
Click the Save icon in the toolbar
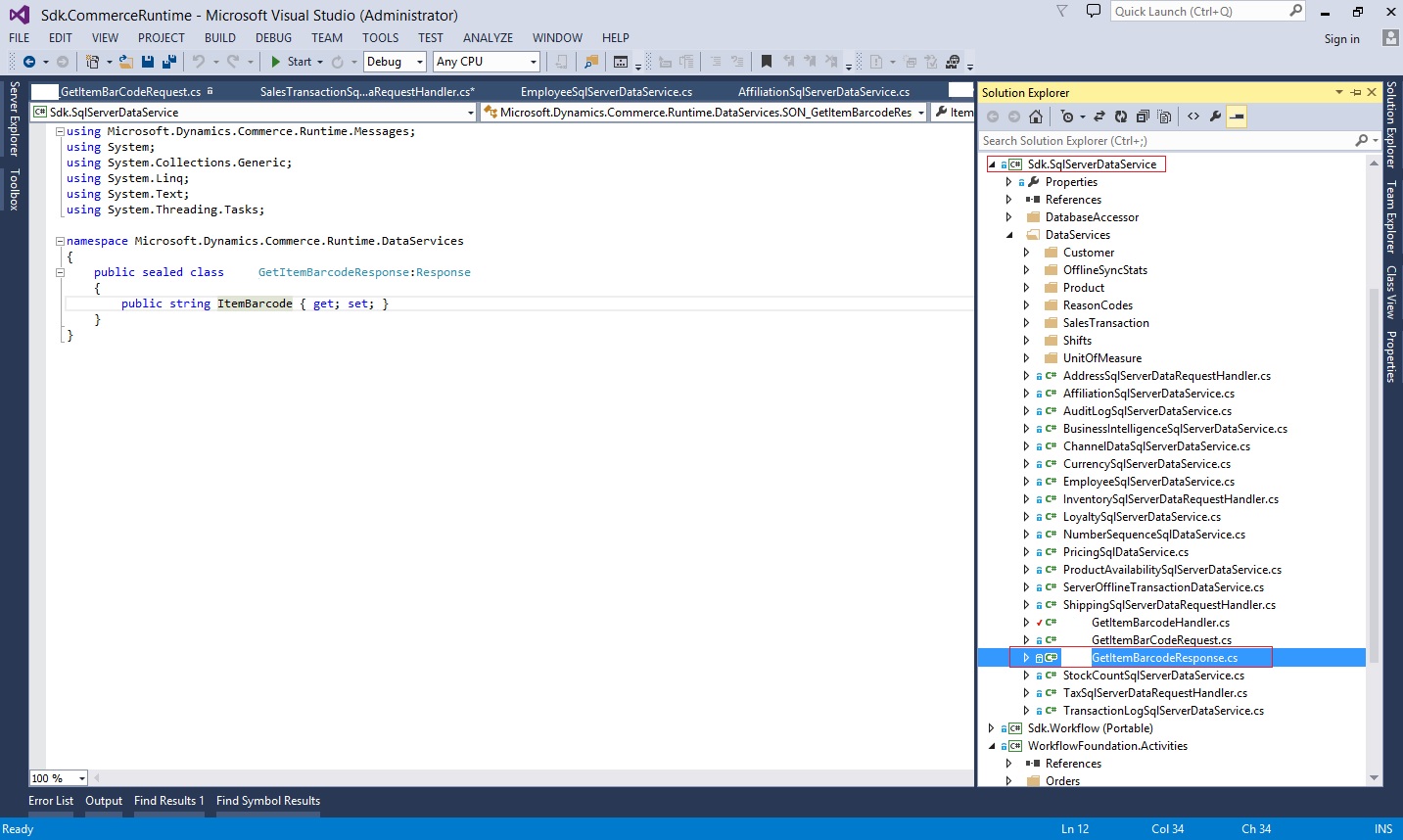(x=147, y=62)
